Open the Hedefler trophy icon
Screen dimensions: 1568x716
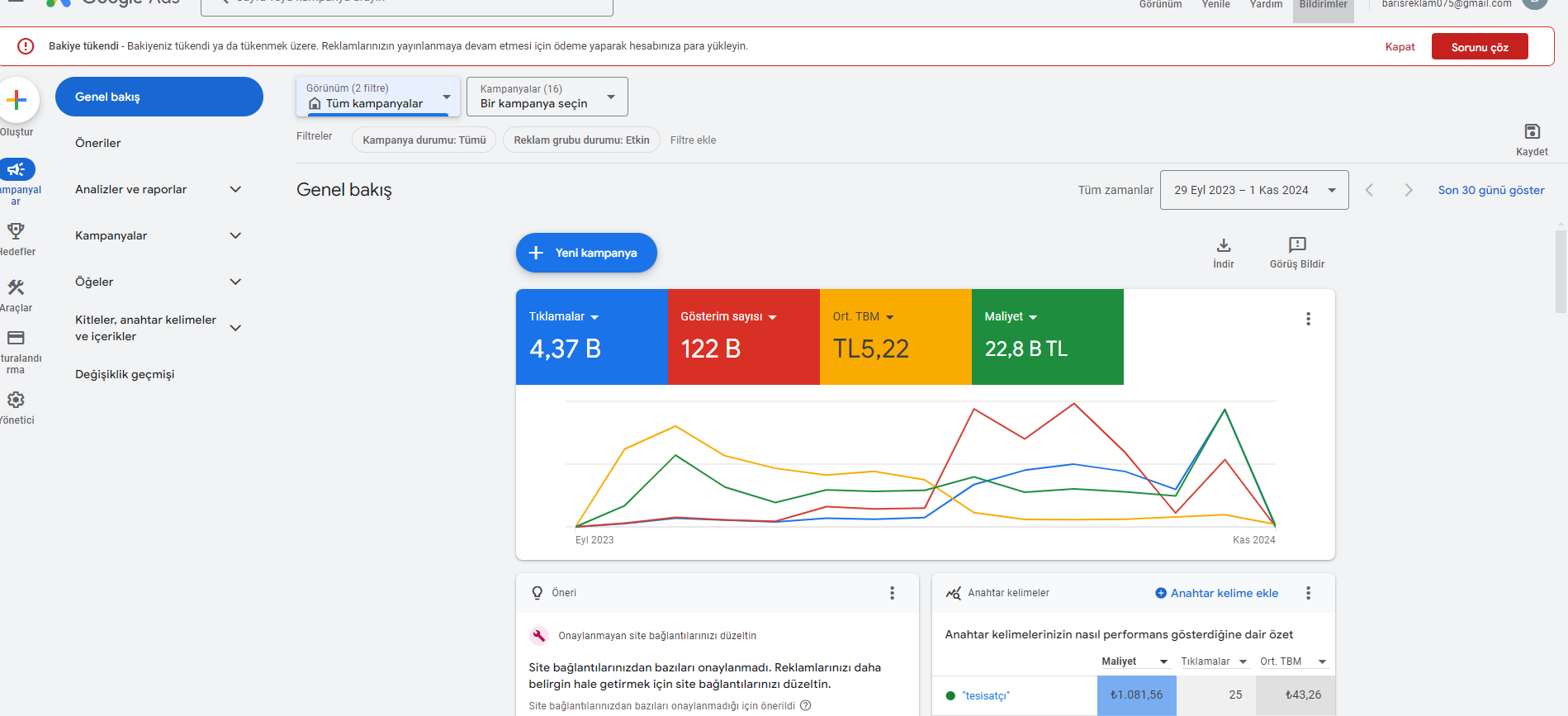(16, 230)
